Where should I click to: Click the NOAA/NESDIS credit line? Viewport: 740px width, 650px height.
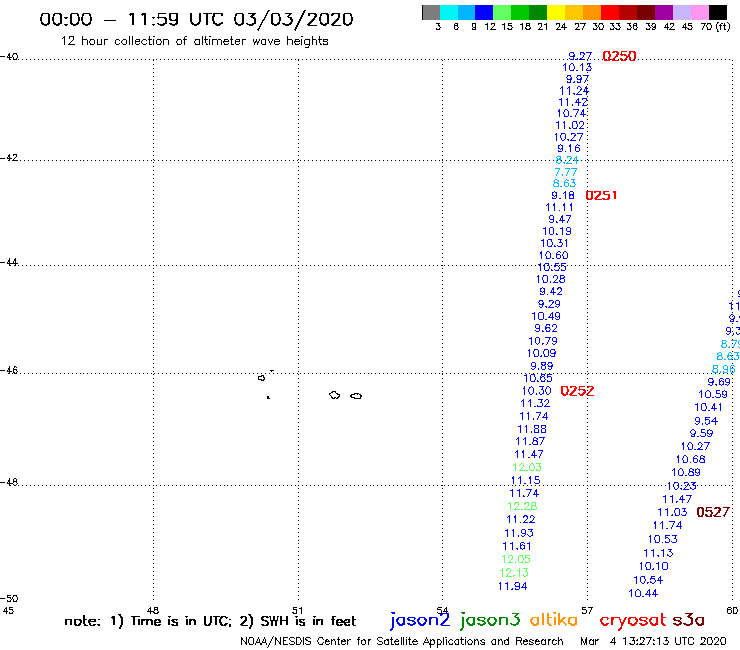402,641
